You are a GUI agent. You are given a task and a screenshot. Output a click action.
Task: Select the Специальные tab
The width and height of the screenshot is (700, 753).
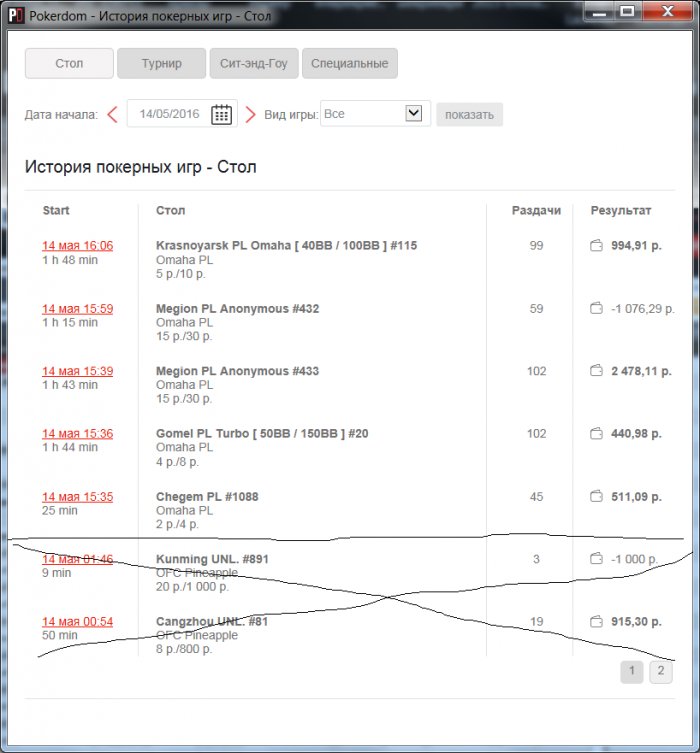tap(349, 64)
